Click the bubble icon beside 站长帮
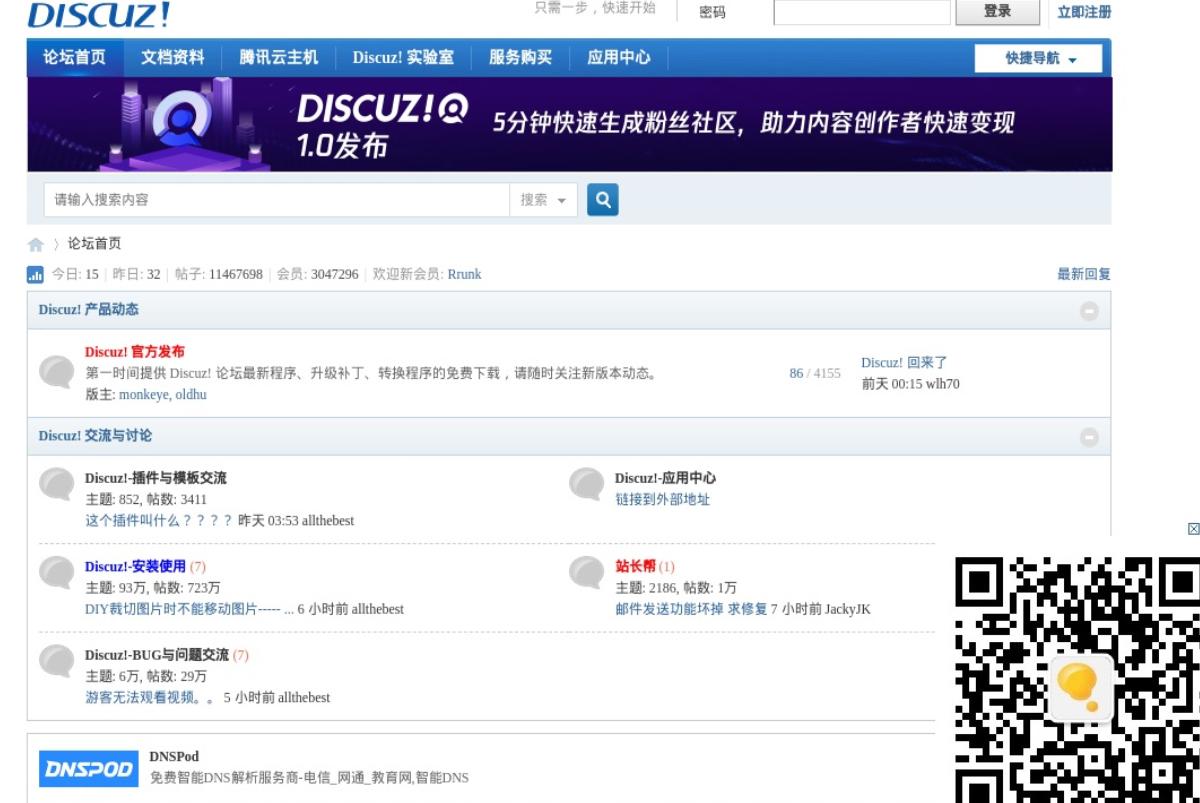The height and width of the screenshot is (803, 1200). [587, 573]
